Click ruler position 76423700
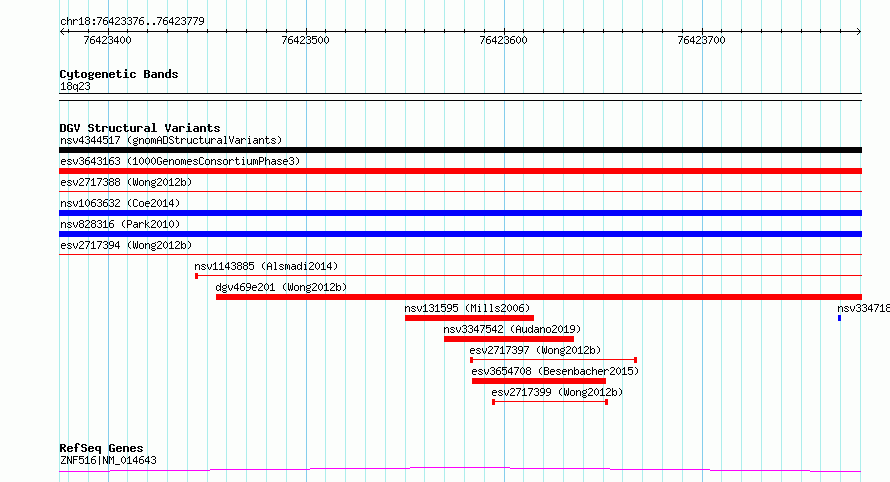890x482 pixels. tap(702, 40)
